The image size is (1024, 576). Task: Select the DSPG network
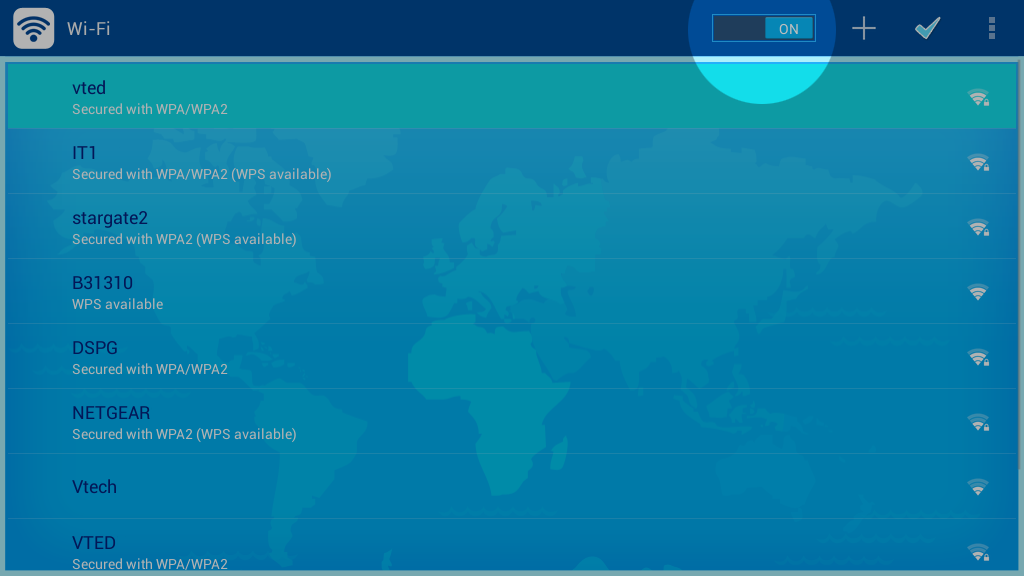pyautogui.click(x=512, y=356)
